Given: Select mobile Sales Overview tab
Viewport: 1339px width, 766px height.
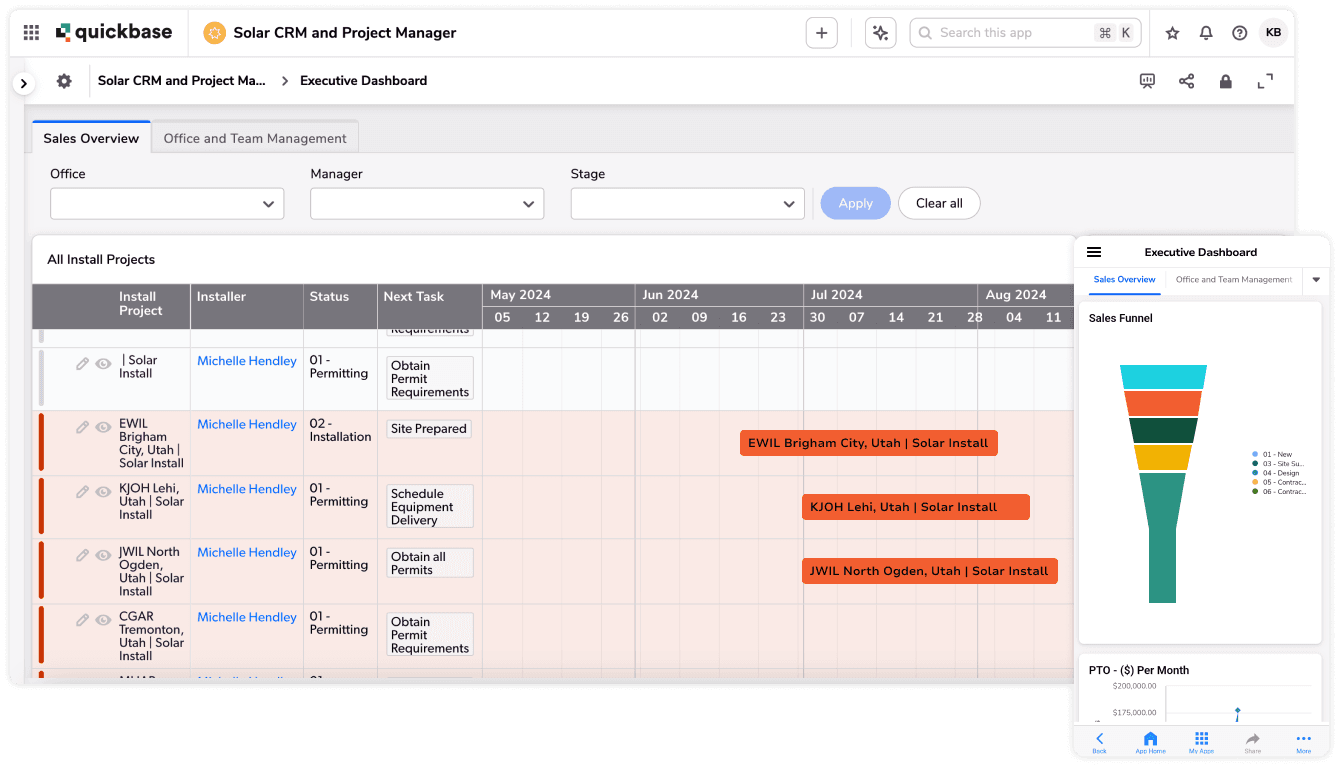Looking at the screenshot, I should pyautogui.click(x=1124, y=280).
